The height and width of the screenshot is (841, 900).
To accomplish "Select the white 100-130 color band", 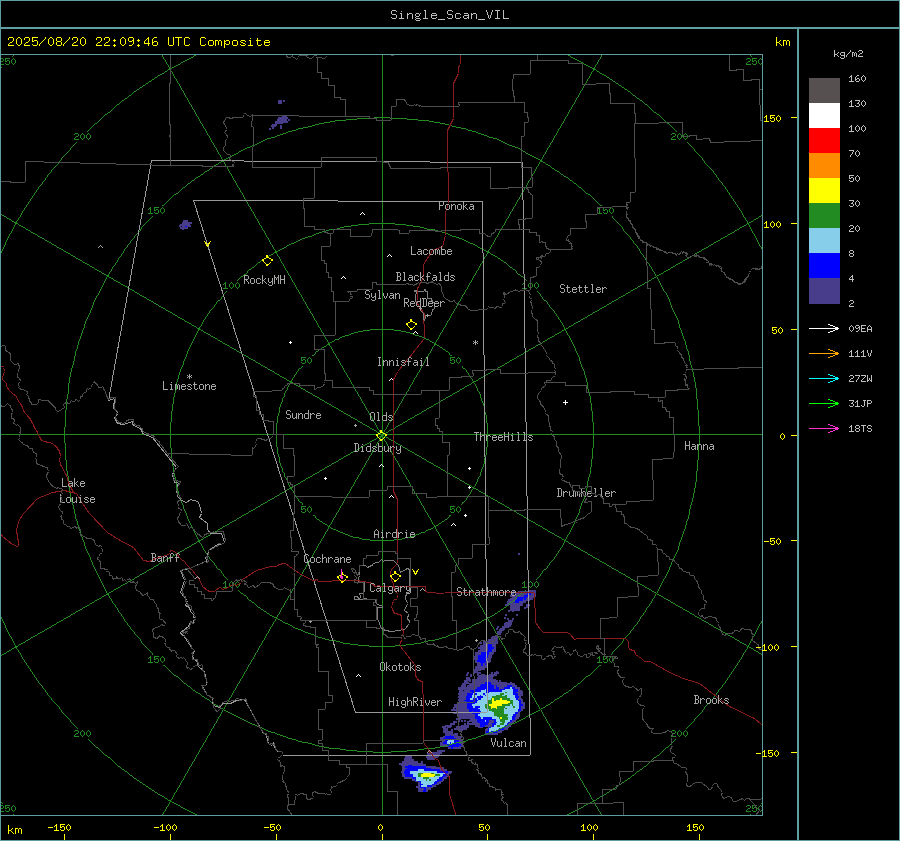I will [824, 116].
